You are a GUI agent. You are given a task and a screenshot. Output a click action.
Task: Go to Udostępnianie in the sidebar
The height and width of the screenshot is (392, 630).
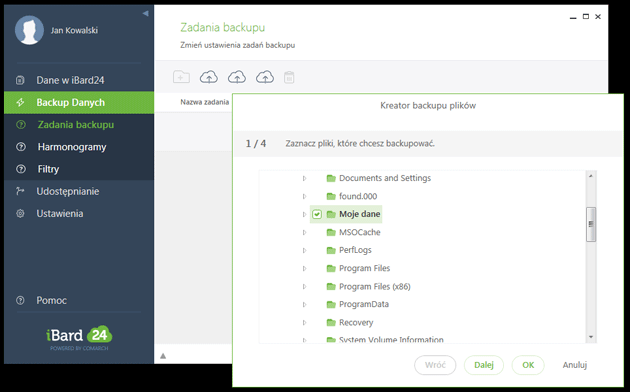pyautogui.click(x=79, y=191)
